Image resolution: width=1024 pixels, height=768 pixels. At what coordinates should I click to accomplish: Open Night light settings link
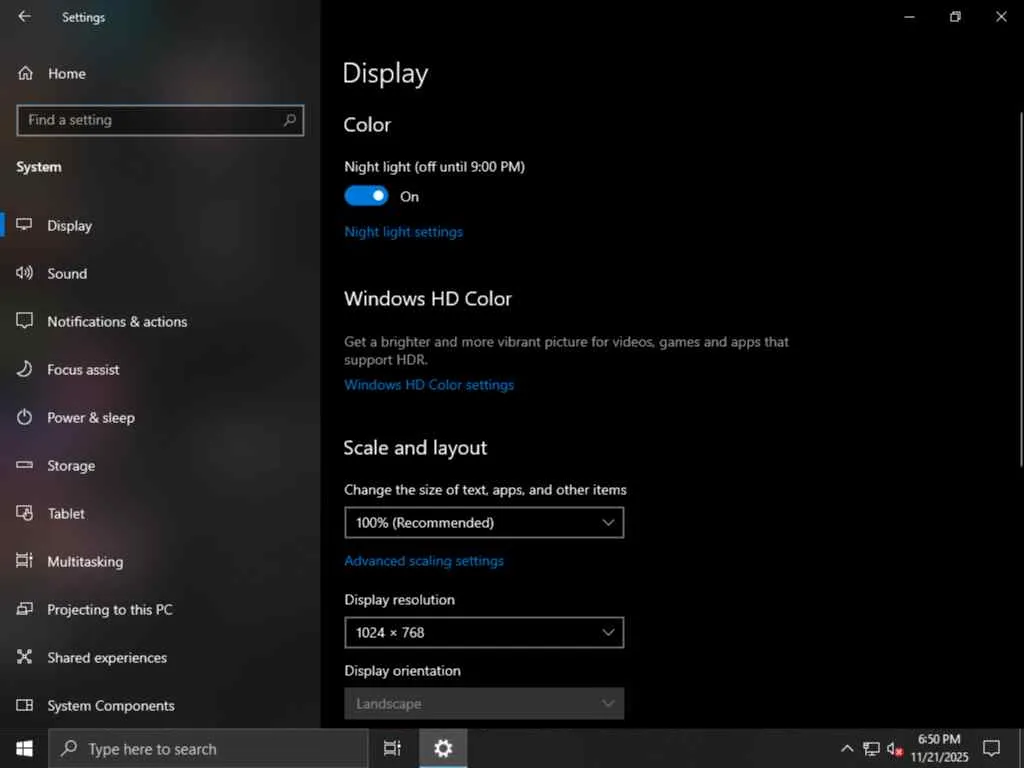click(x=403, y=232)
